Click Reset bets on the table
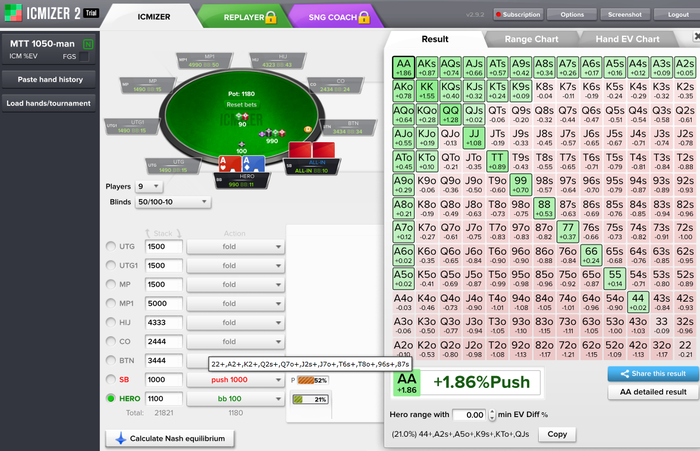This screenshot has width=700, height=451. point(242,104)
